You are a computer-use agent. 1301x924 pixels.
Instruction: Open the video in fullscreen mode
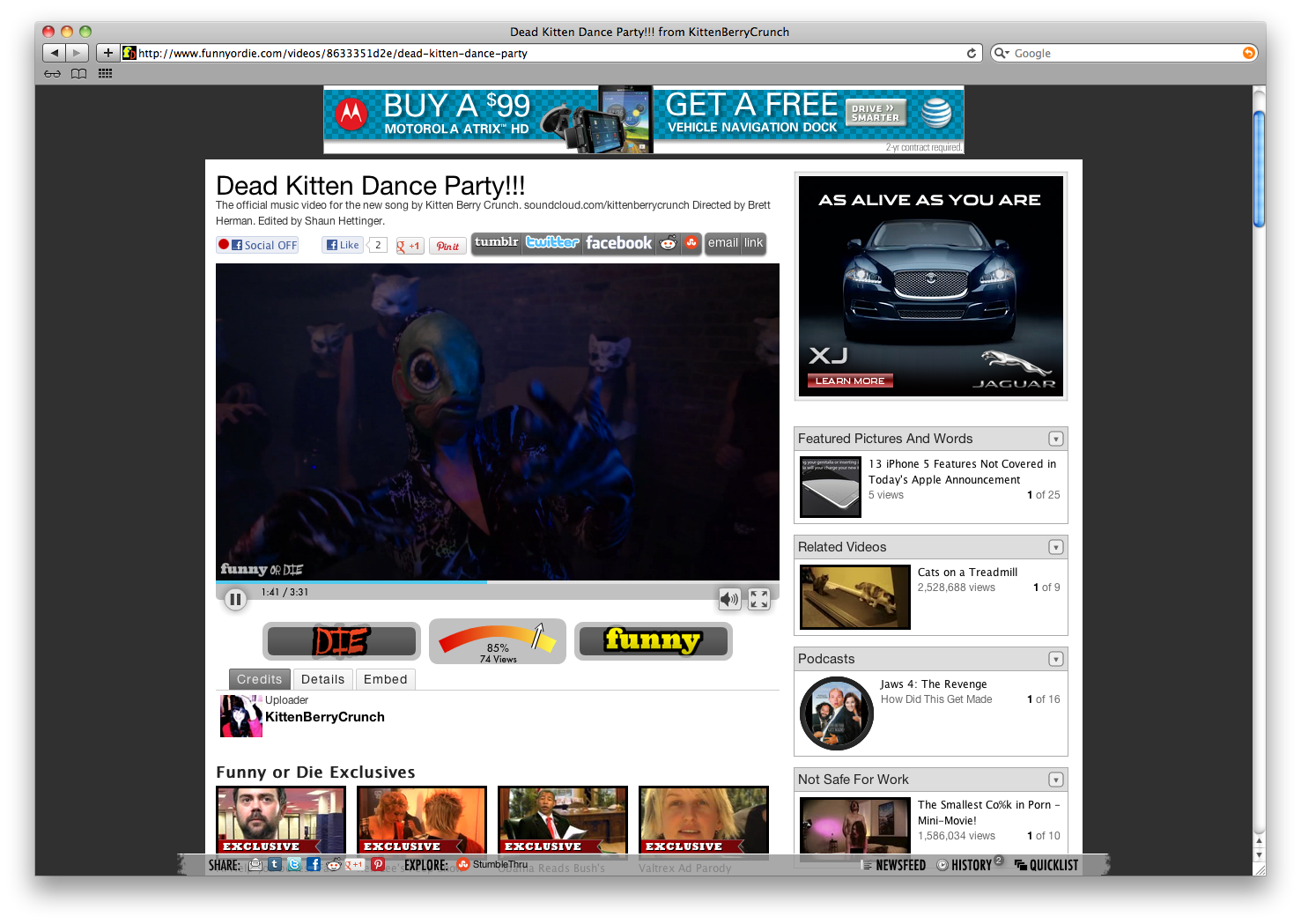pos(759,600)
